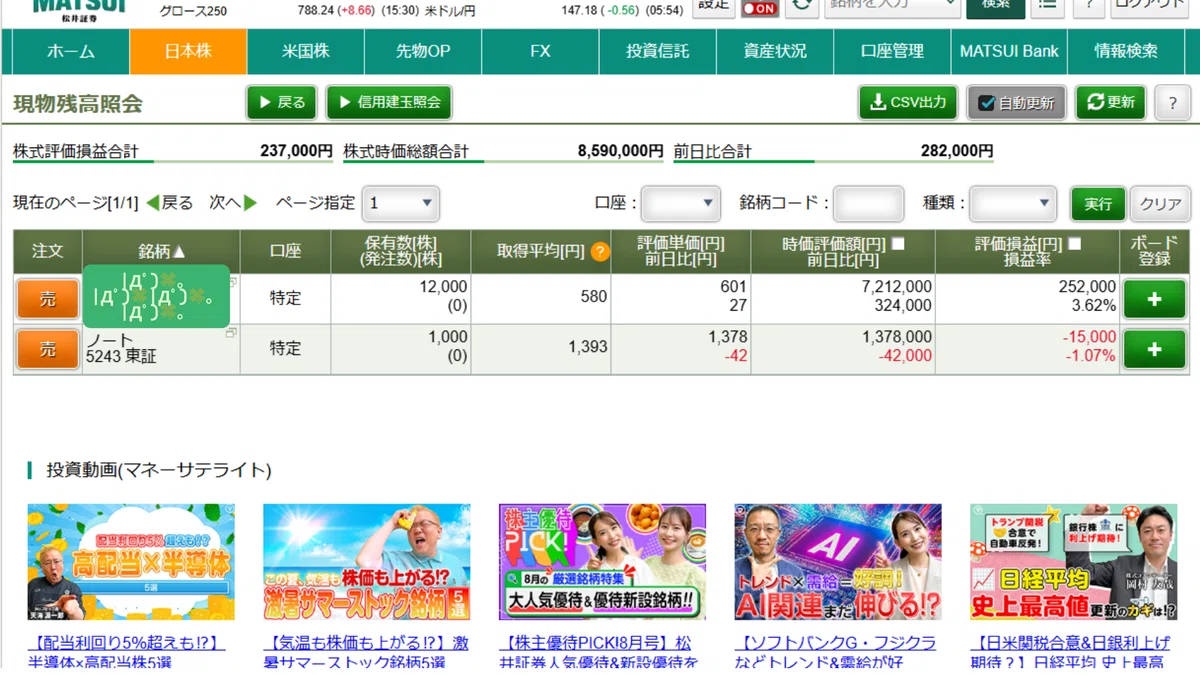Click the -15,000 loss value cell
1200x675 pixels.
point(1089,337)
